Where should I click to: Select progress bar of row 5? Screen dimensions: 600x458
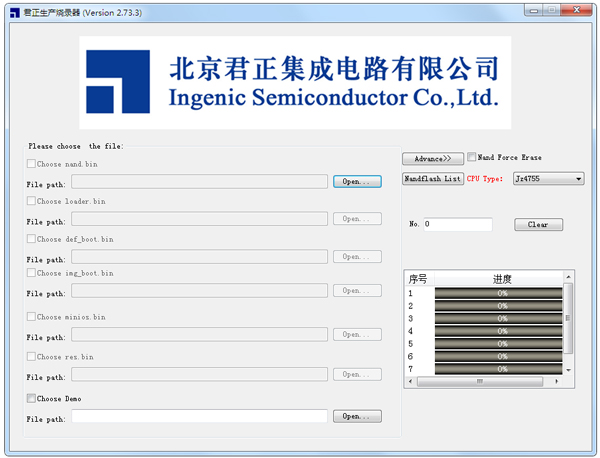pyautogui.click(x=499, y=344)
